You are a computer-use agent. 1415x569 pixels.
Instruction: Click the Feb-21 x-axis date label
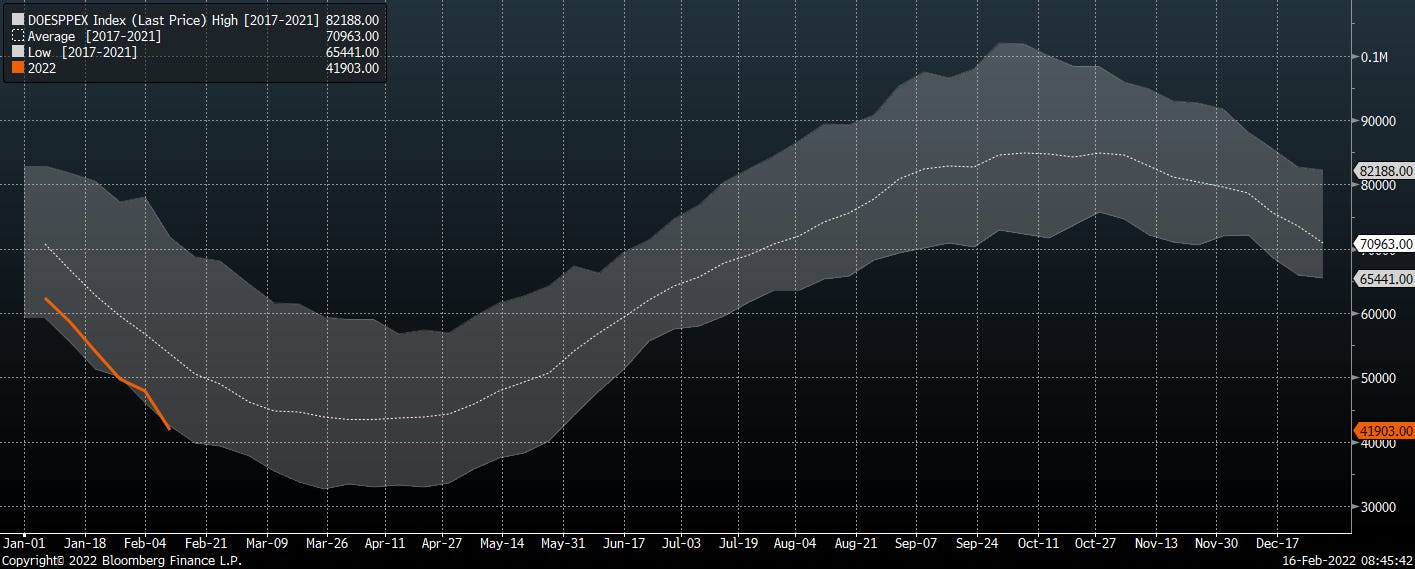pos(204,543)
